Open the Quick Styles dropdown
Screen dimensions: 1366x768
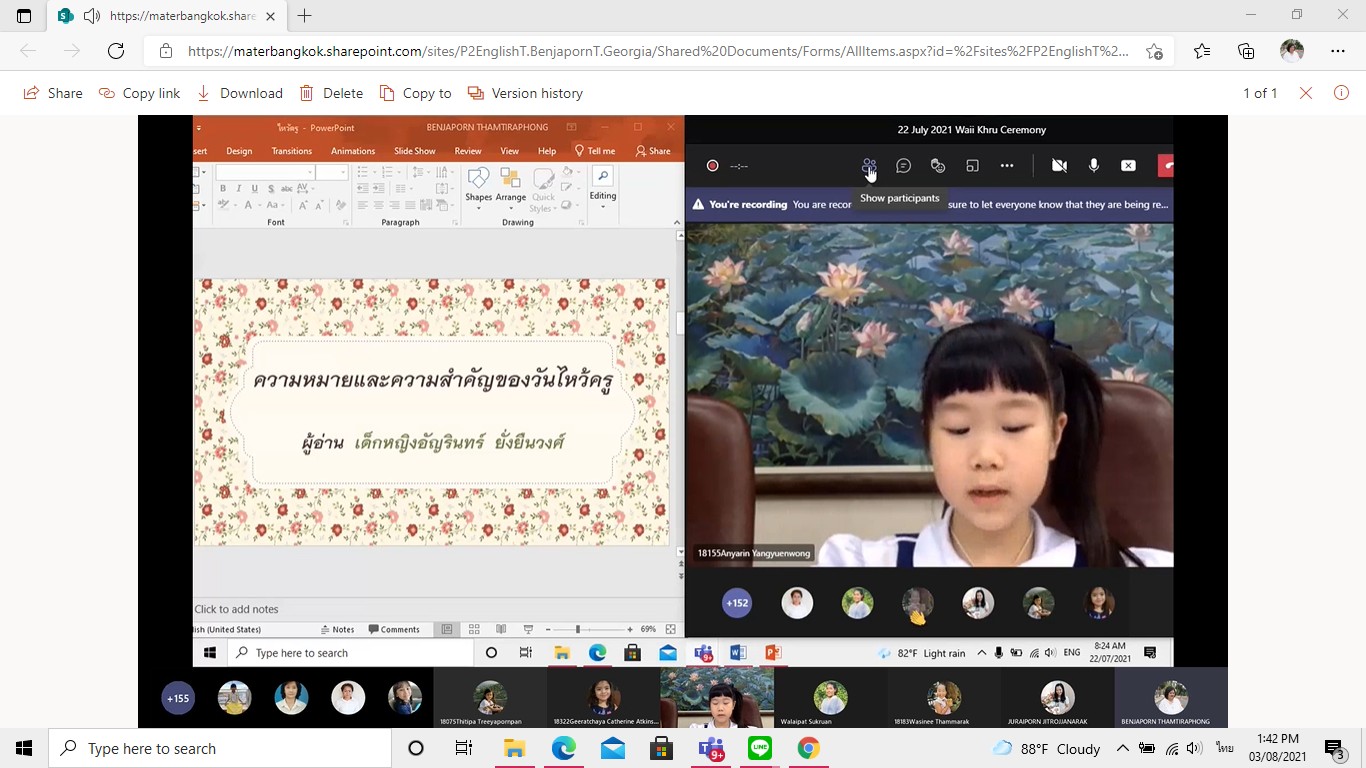(542, 189)
